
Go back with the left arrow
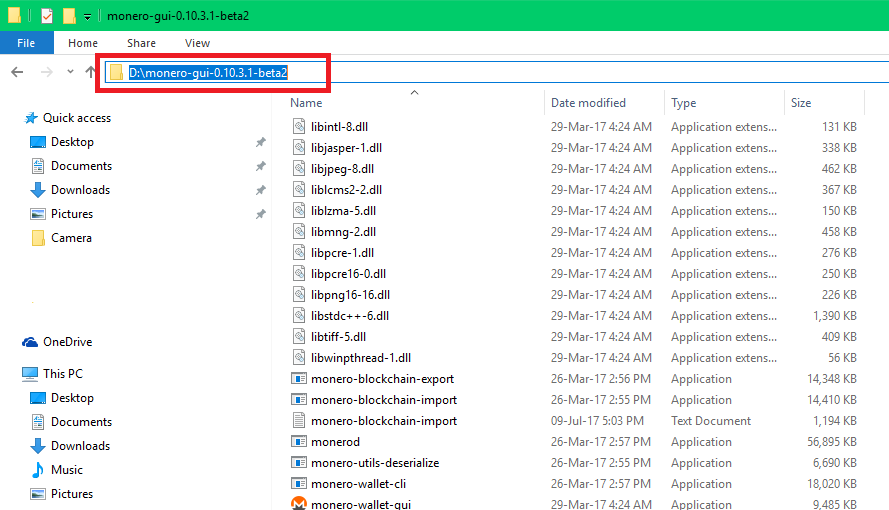tap(18, 72)
